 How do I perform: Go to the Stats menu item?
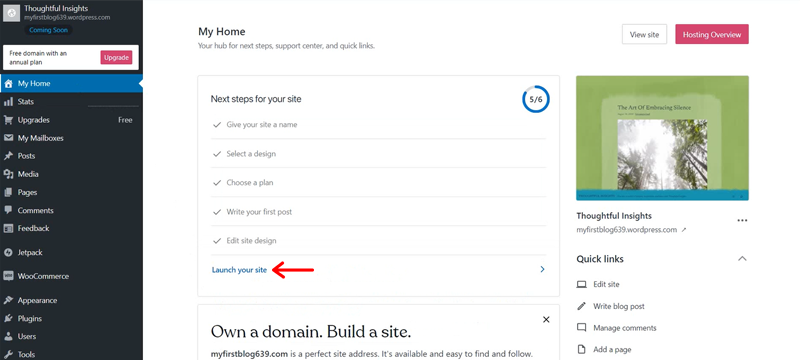[71, 101]
